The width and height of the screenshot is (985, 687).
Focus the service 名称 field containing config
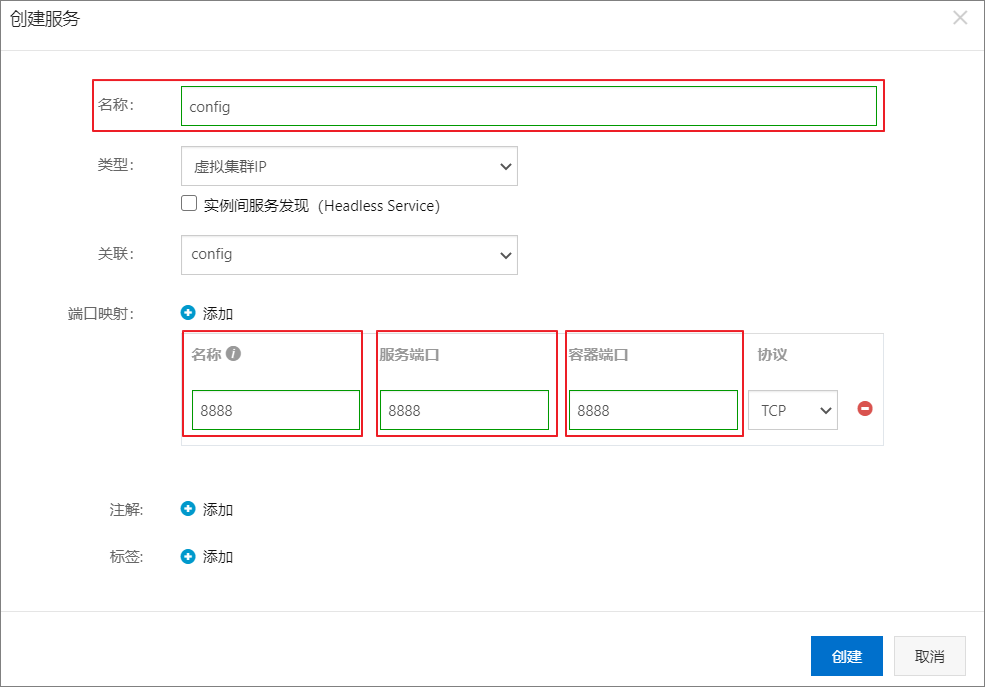529,106
